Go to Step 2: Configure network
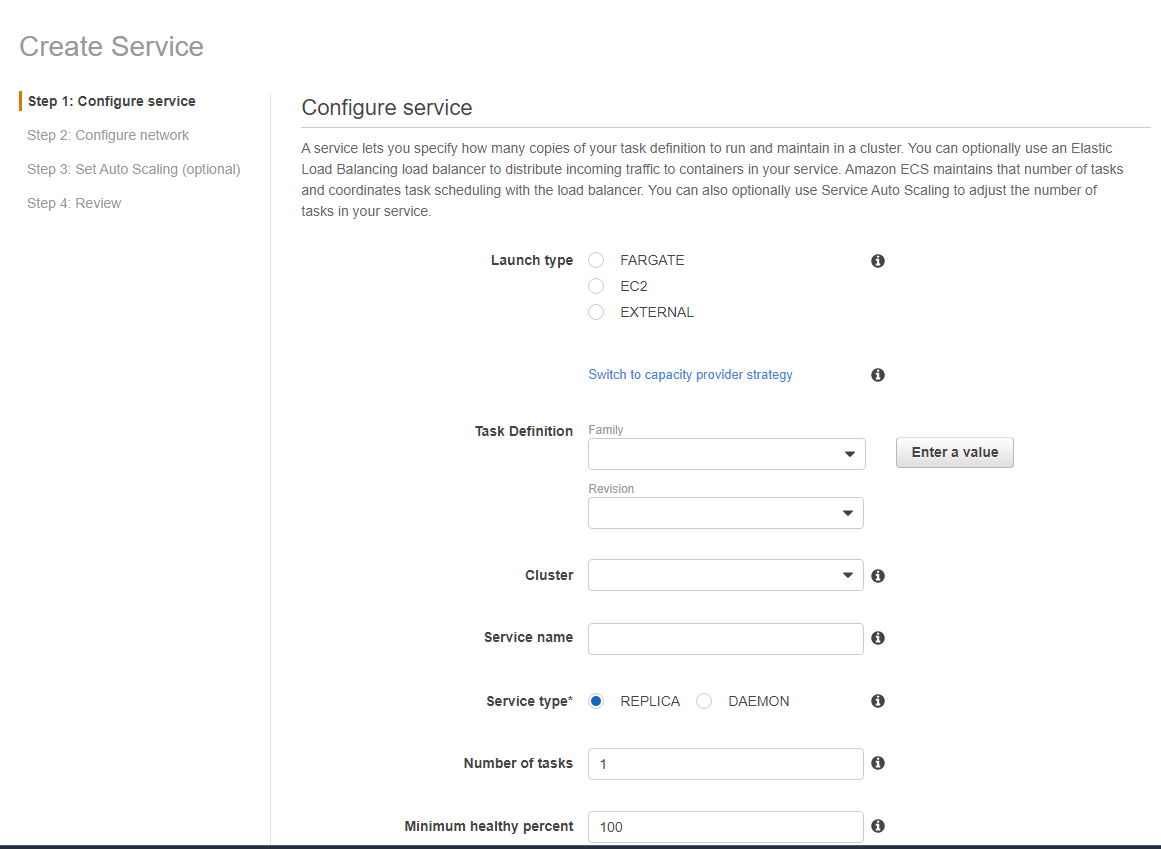The height and width of the screenshot is (849, 1161). point(108,135)
